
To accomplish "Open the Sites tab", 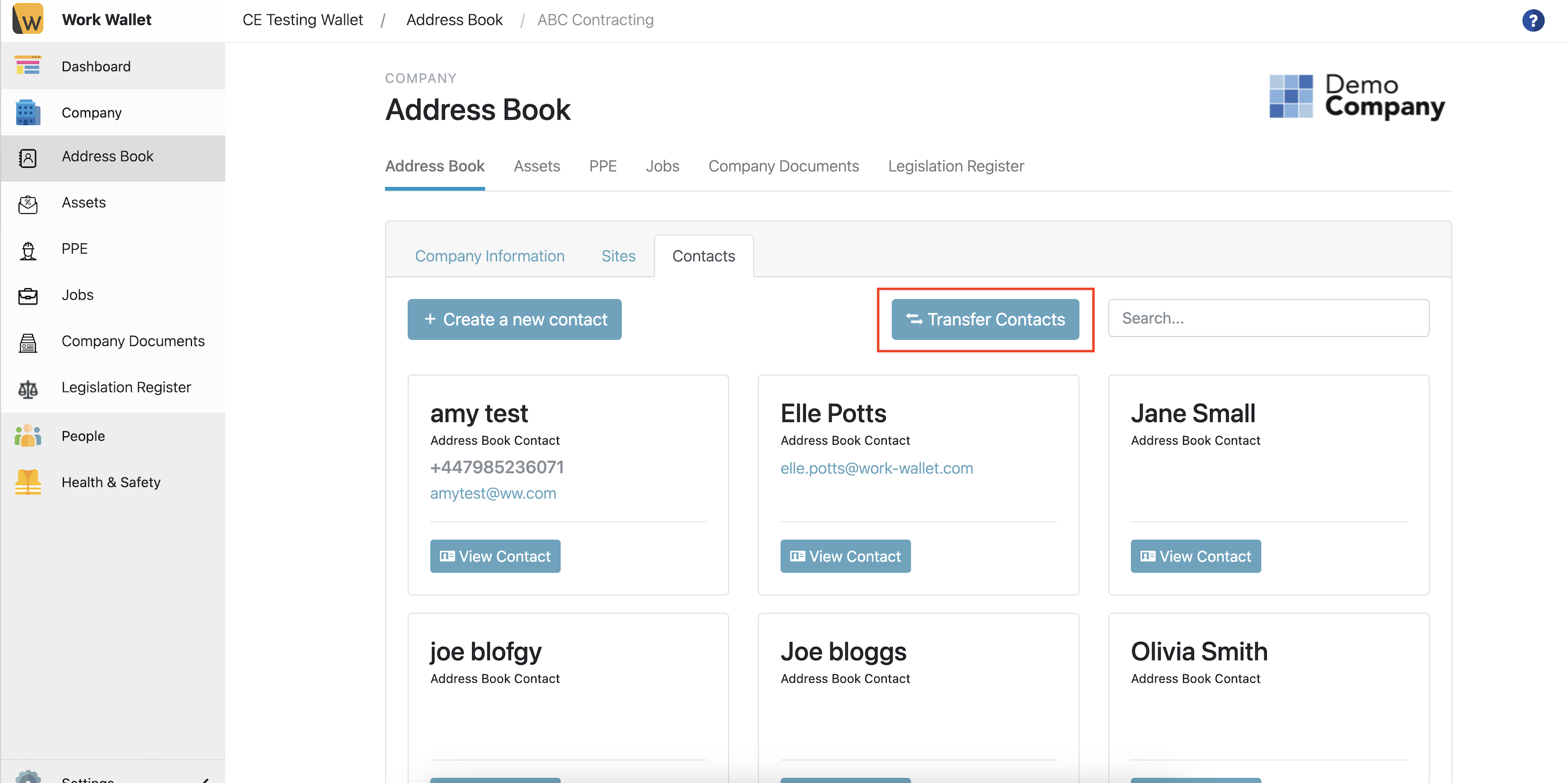I will (618, 256).
